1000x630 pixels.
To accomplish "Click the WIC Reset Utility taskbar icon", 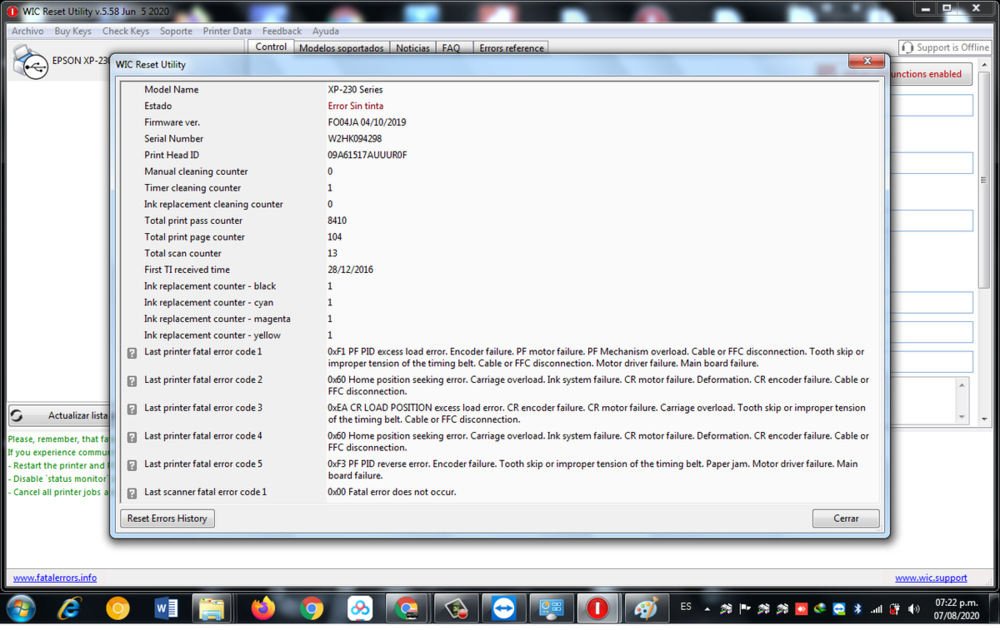I will pos(599,607).
